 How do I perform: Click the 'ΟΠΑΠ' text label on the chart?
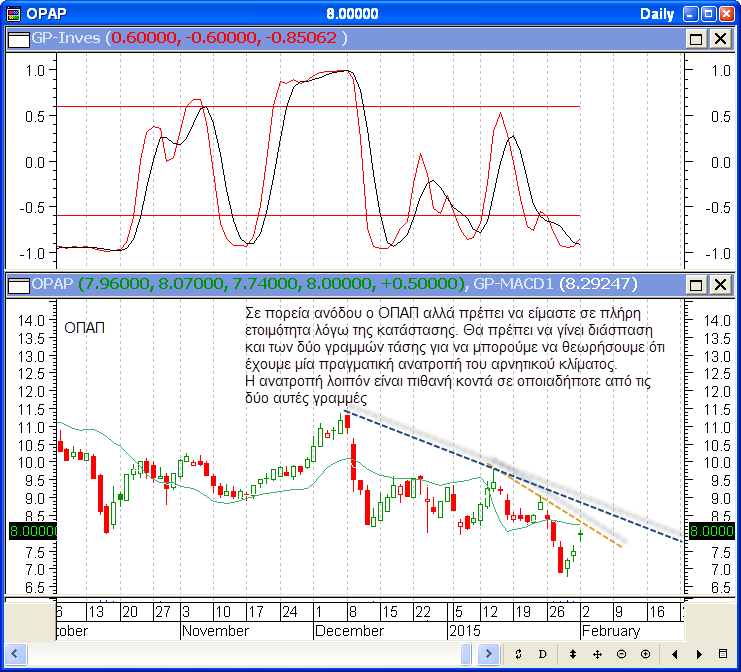pos(84,328)
